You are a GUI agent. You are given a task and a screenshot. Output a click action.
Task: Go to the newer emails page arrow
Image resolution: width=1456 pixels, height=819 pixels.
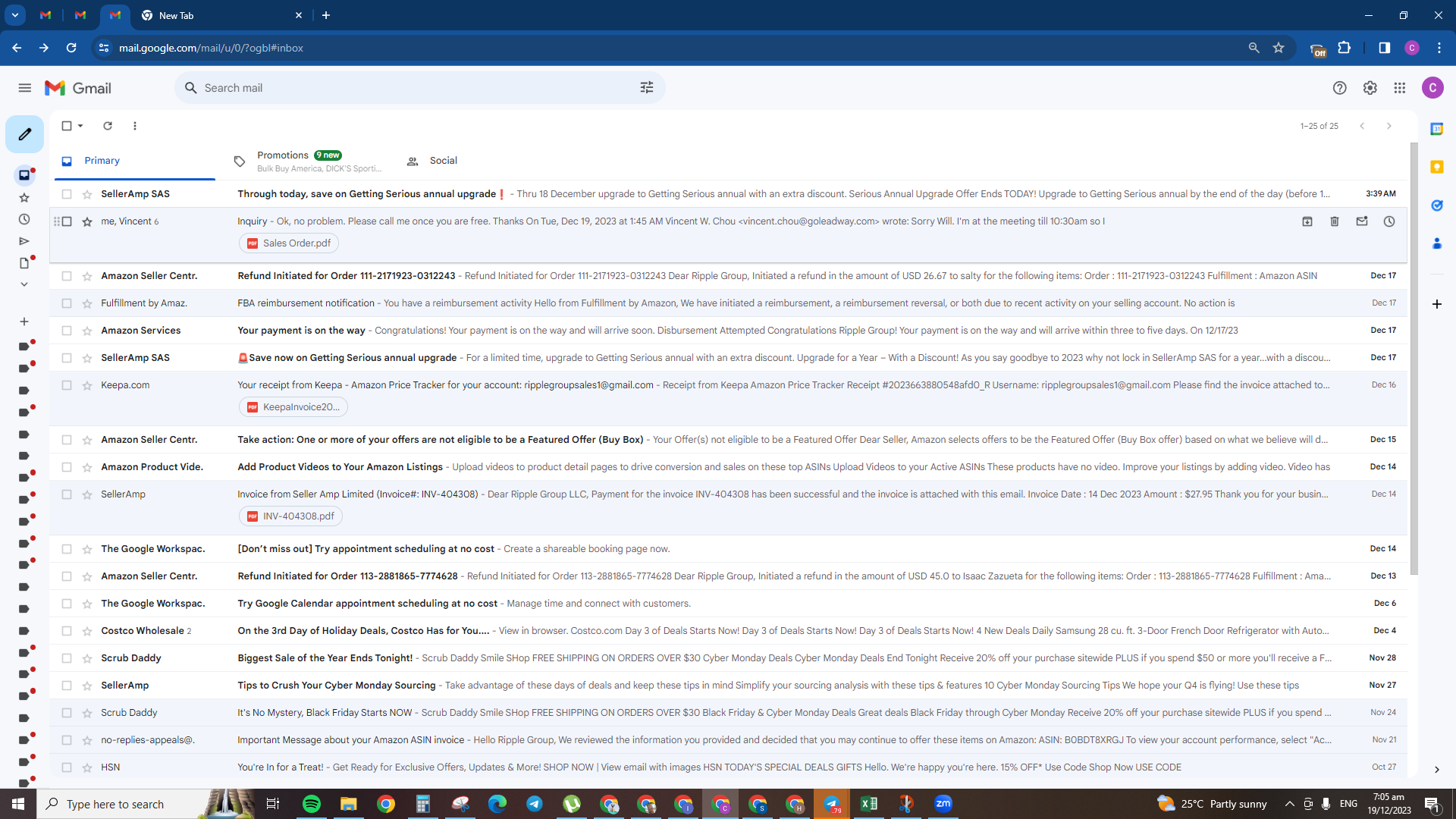click(1362, 126)
